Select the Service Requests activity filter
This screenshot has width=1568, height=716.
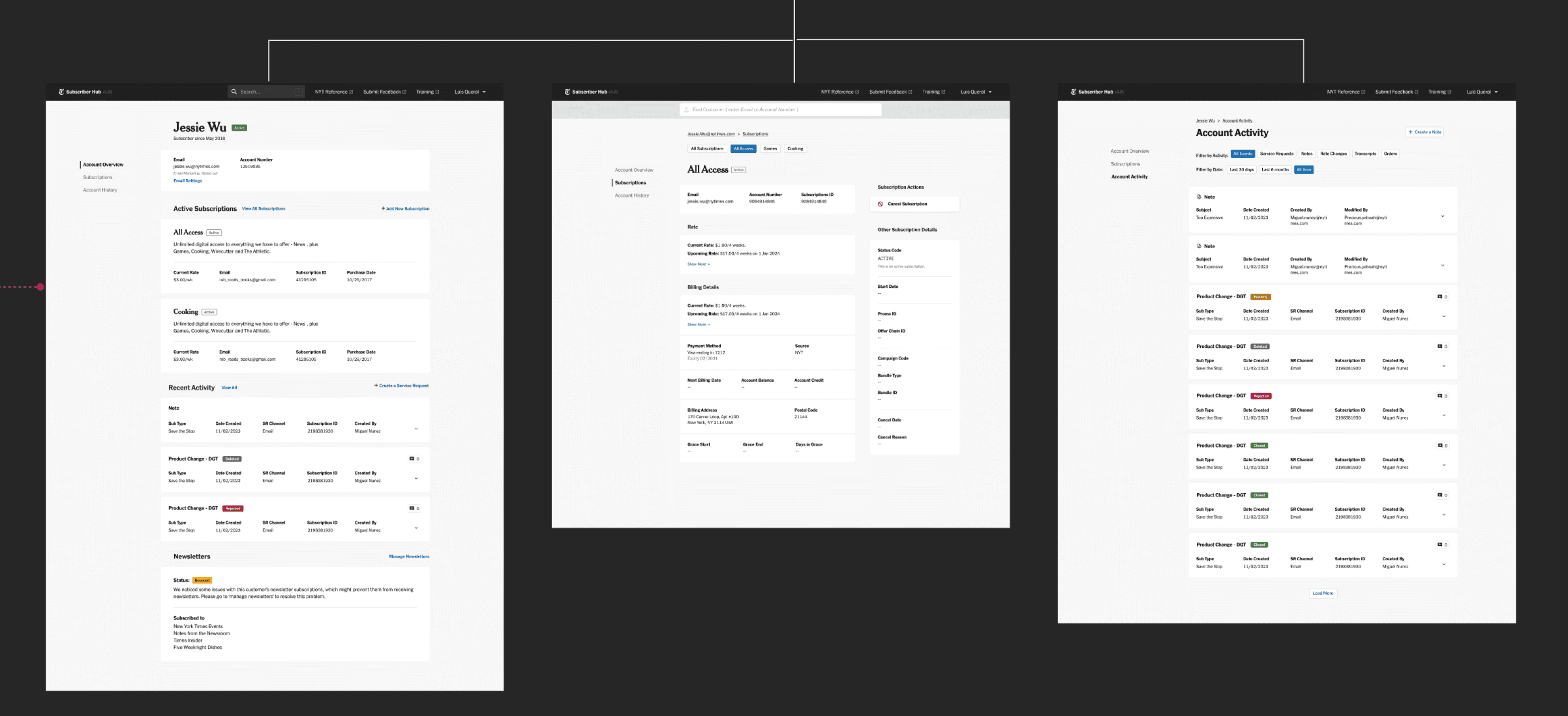click(x=1277, y=154)
